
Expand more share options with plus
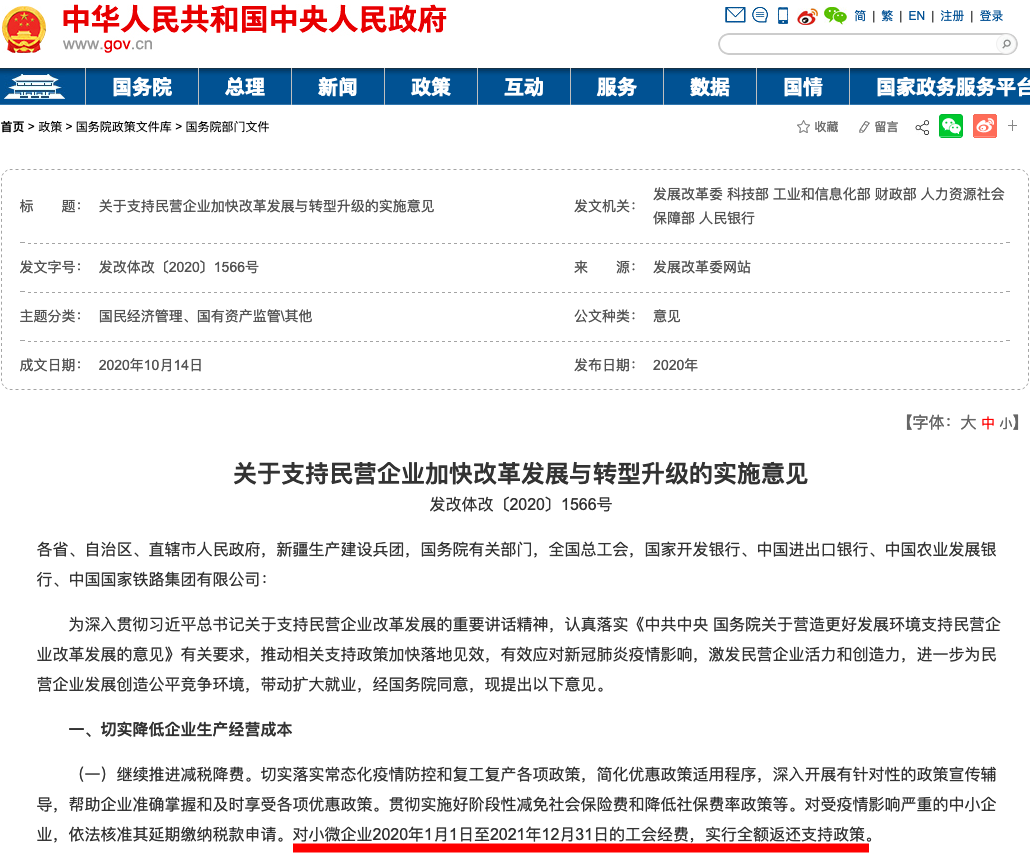click(1013, 126)
